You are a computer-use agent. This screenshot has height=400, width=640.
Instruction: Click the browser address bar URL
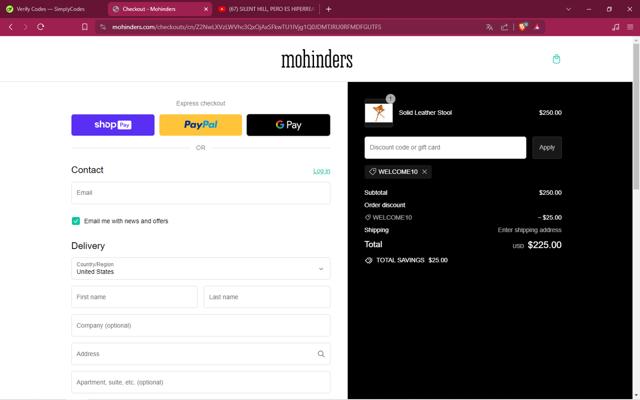247,27
